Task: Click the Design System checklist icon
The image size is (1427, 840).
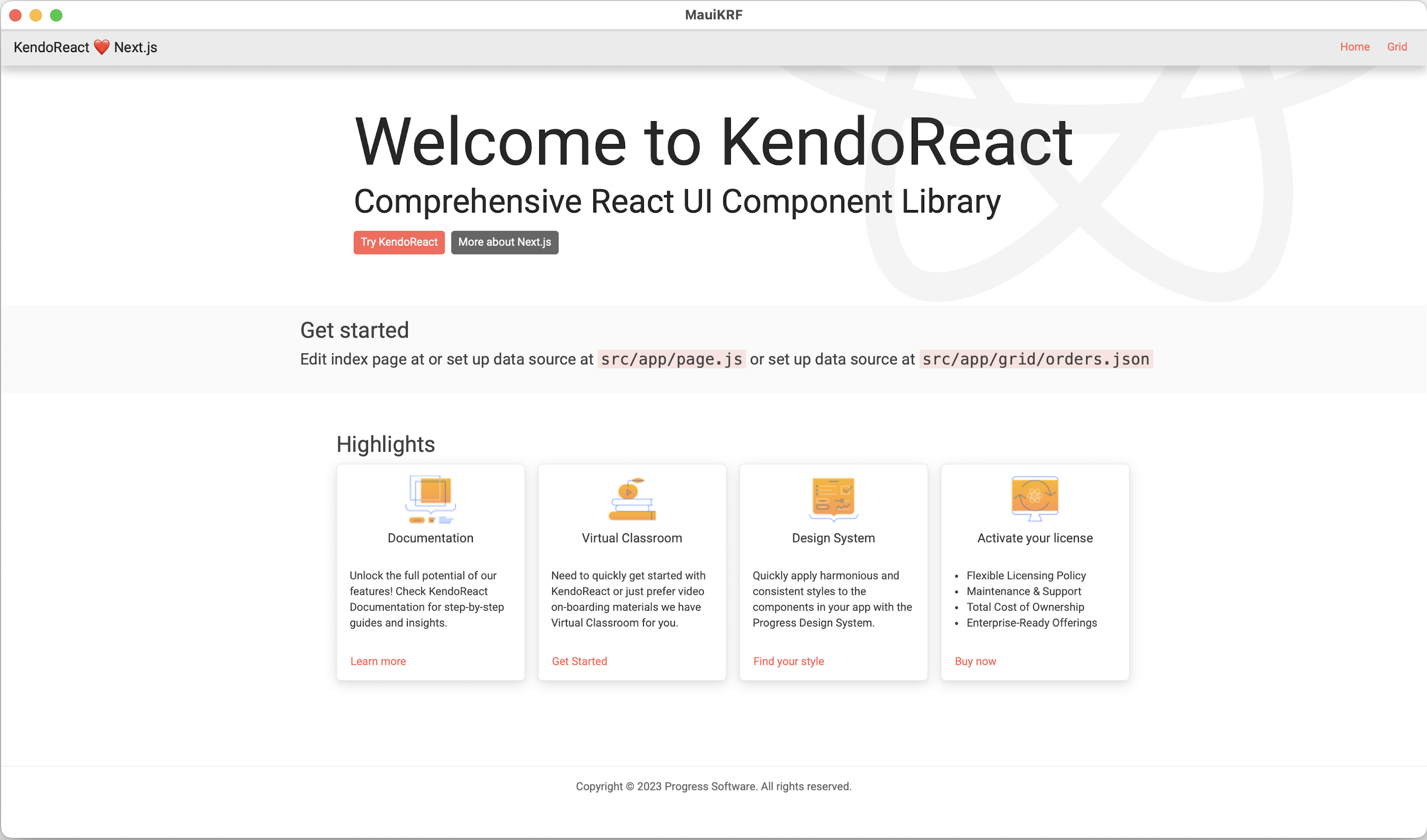Action: tap(834, 499)
